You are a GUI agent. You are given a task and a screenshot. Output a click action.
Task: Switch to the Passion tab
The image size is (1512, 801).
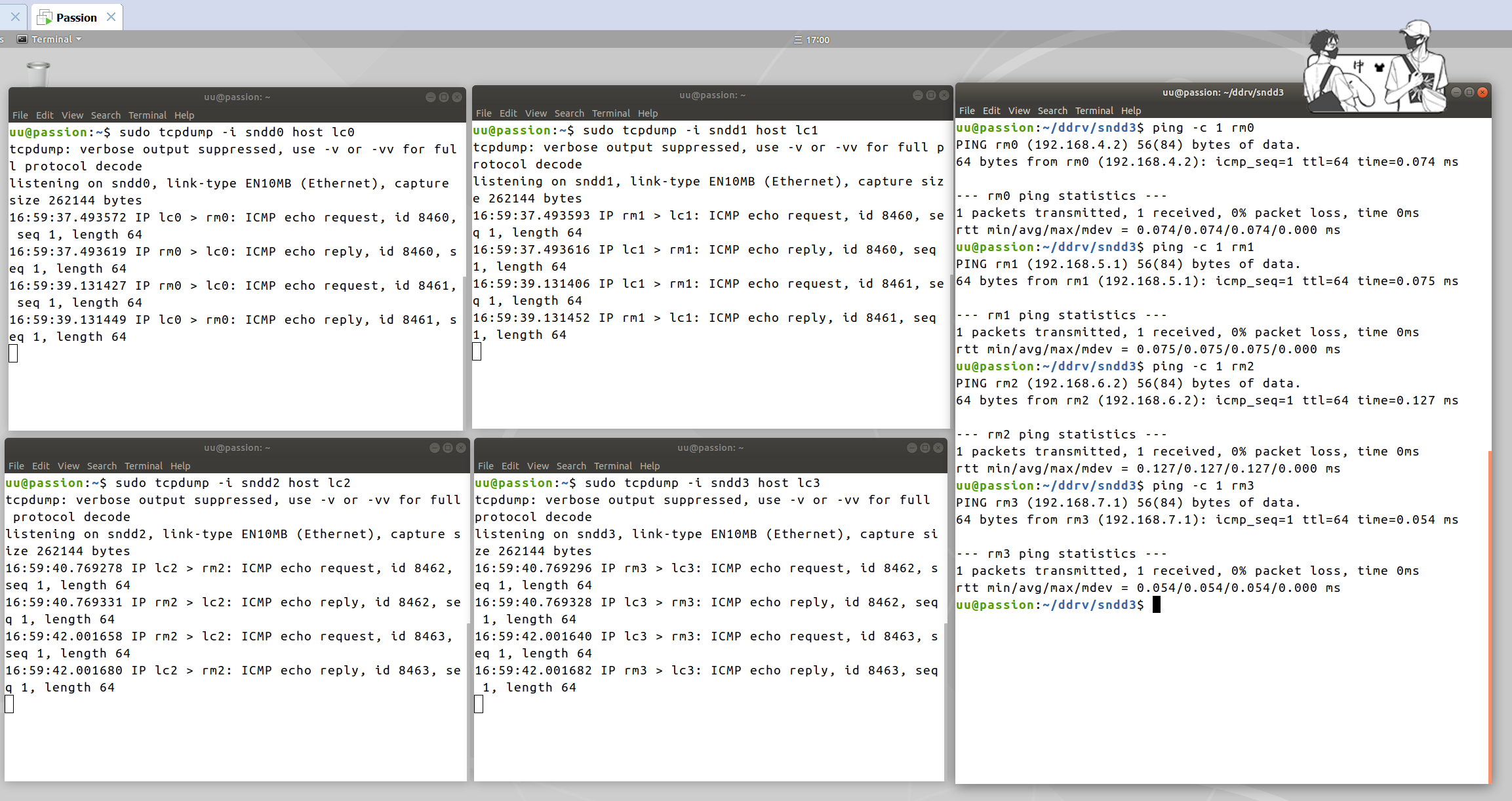coord(76,18)
